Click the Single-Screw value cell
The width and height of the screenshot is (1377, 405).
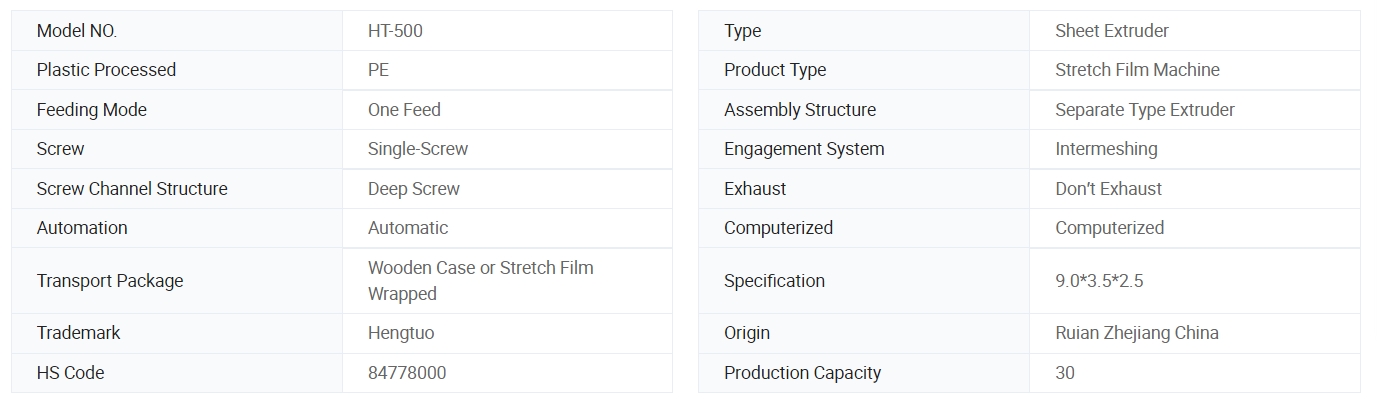pos(418,149)
